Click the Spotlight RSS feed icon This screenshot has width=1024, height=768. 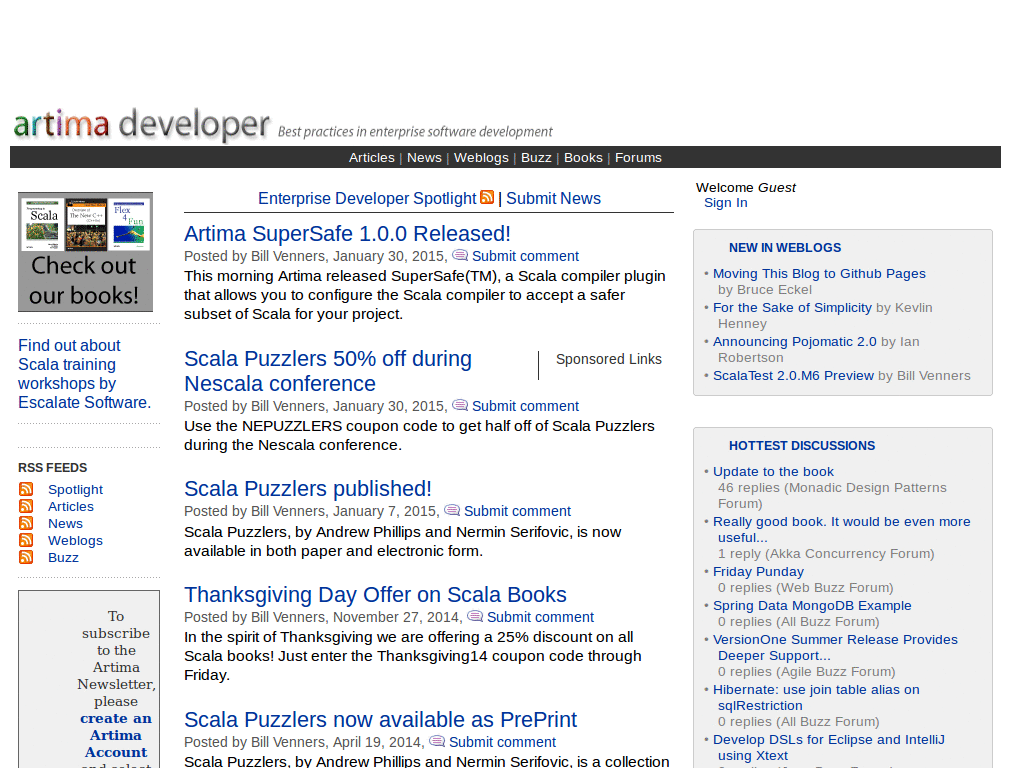point(26,489)
